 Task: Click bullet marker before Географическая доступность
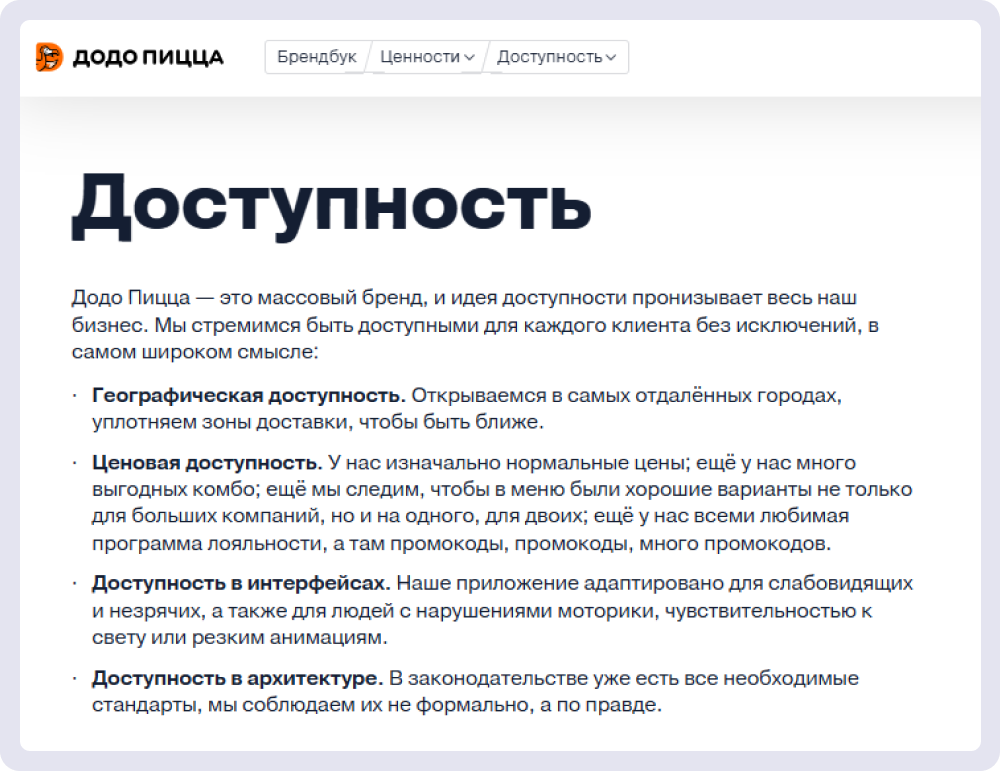(75, 395)
